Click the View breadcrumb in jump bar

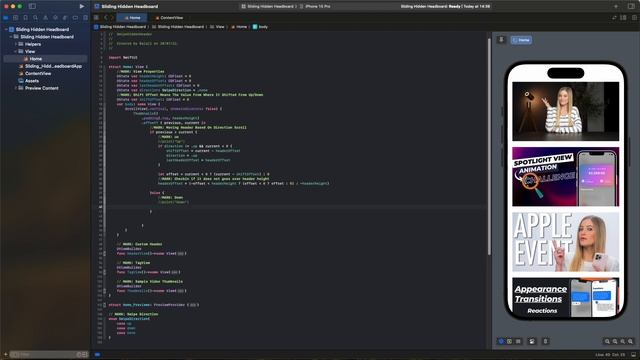[217, 27]
